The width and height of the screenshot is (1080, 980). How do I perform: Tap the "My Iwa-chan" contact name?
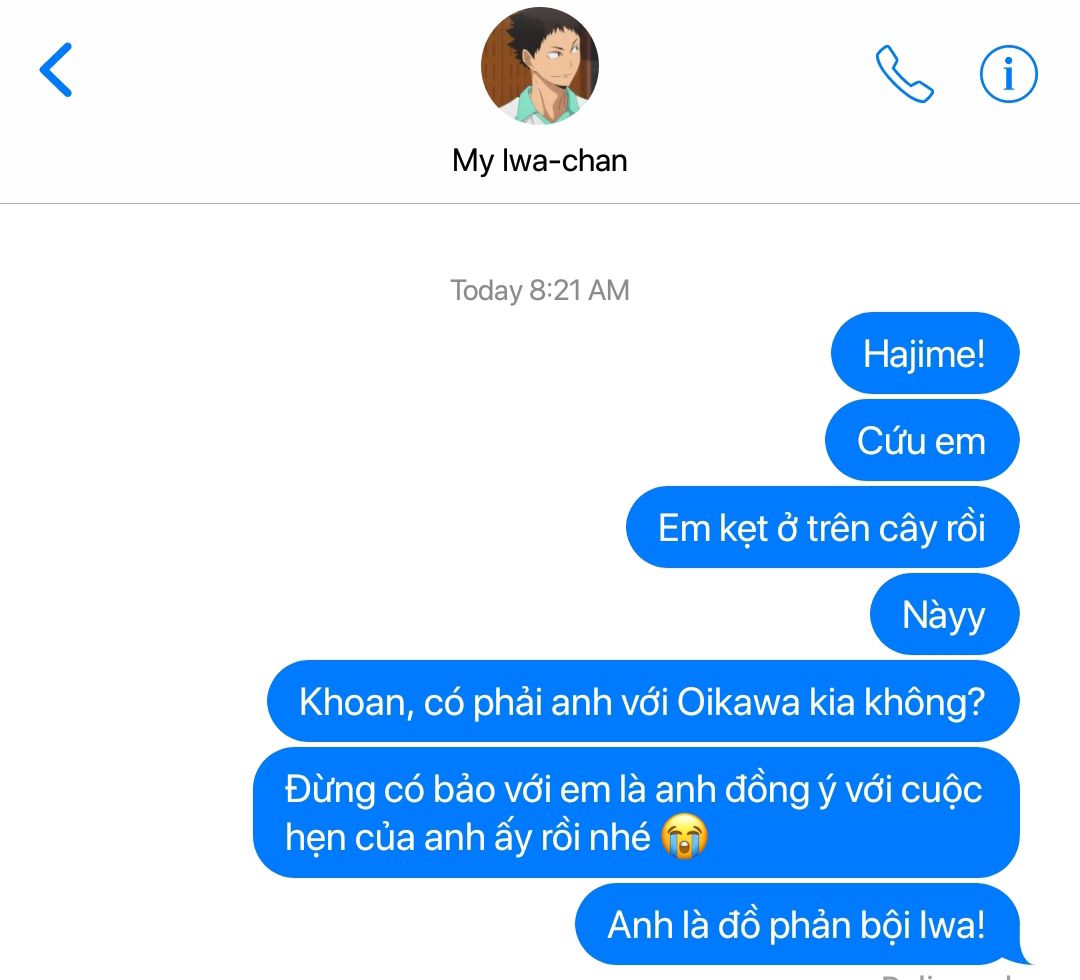pyautogui.click(x=540, y=160)
